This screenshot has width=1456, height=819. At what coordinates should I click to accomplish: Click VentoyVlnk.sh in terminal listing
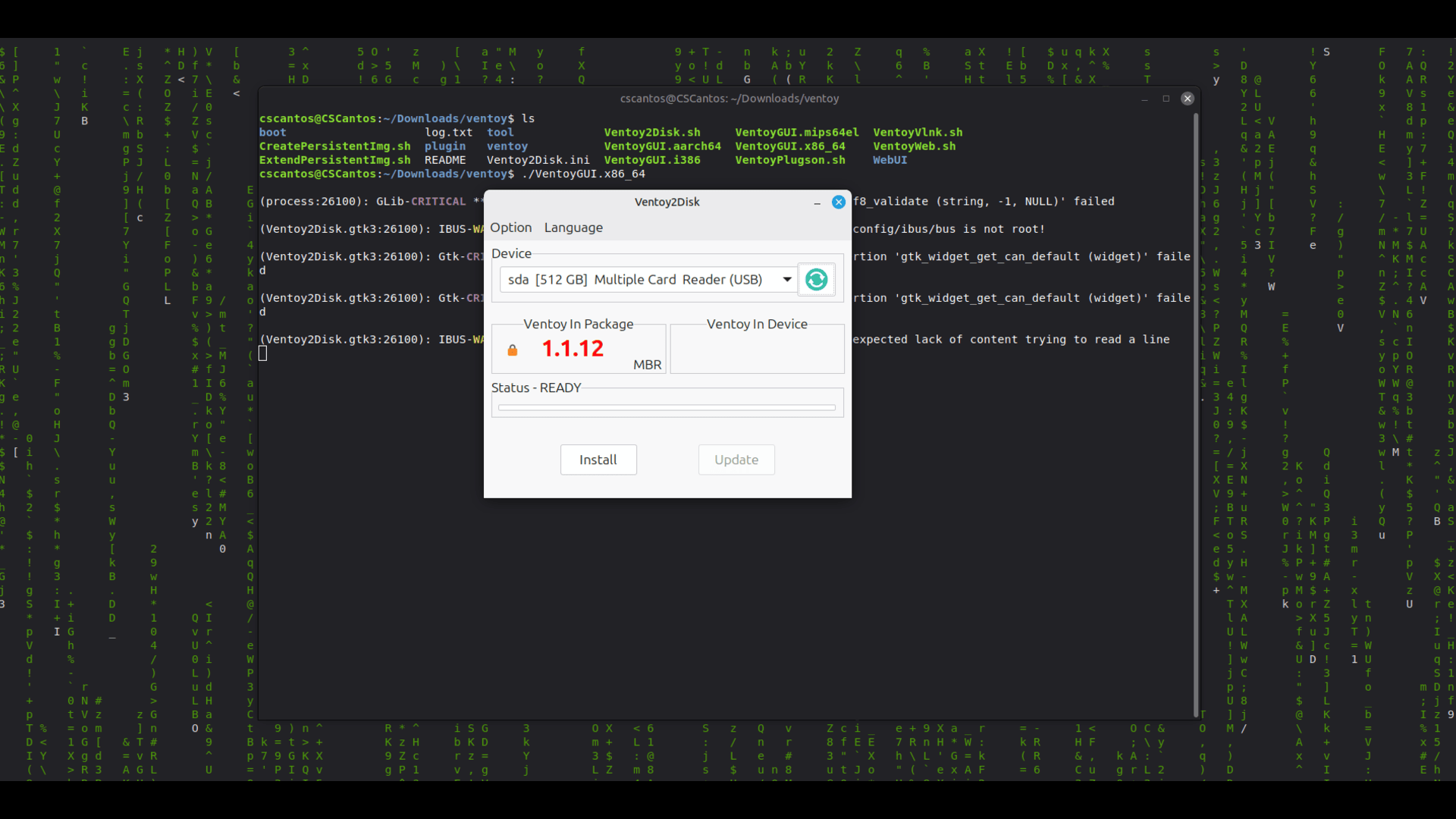918,133
